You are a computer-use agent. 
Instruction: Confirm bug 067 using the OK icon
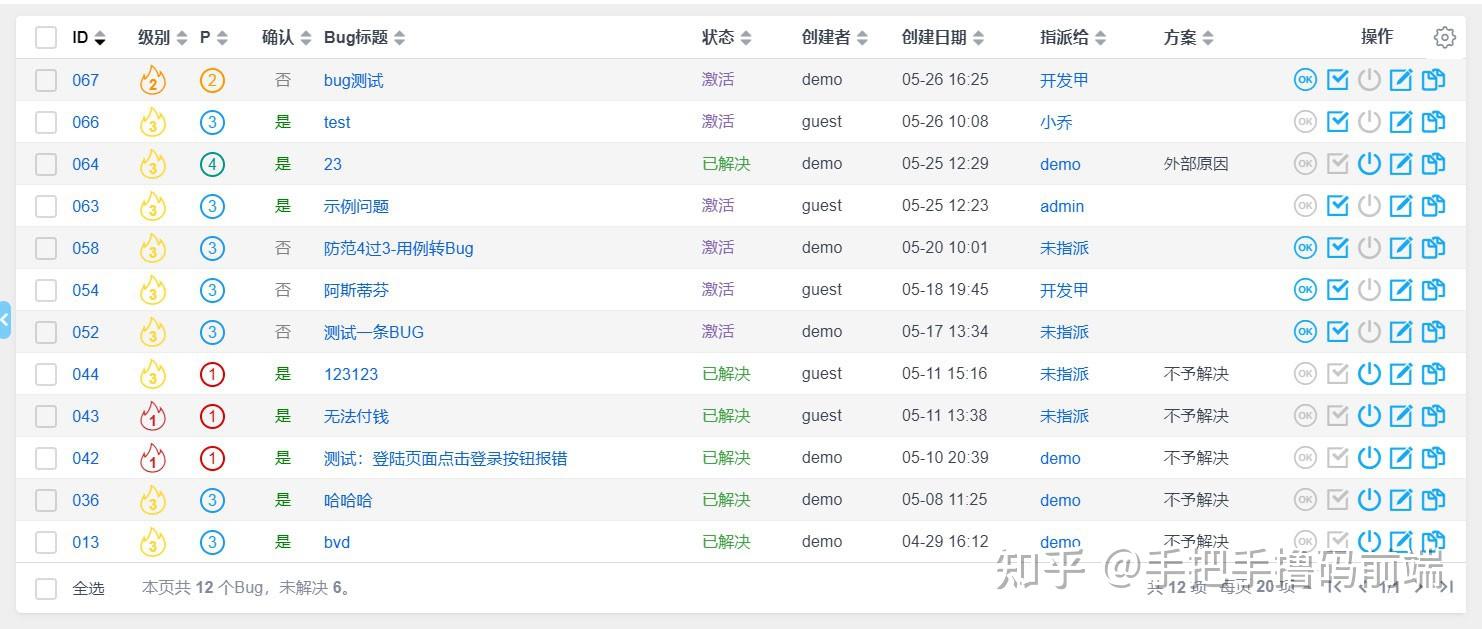pyautogui.click(x=1305, y=79)
